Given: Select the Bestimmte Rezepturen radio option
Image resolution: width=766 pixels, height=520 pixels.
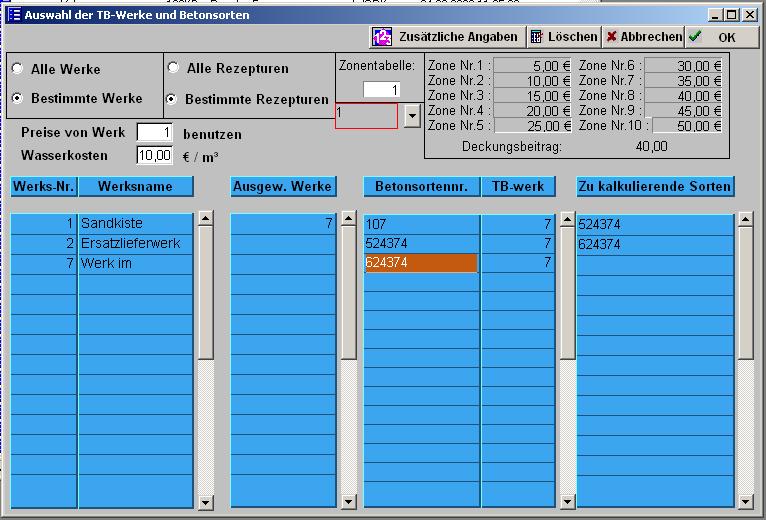Looking at the screenshot, I should point(174,100).
